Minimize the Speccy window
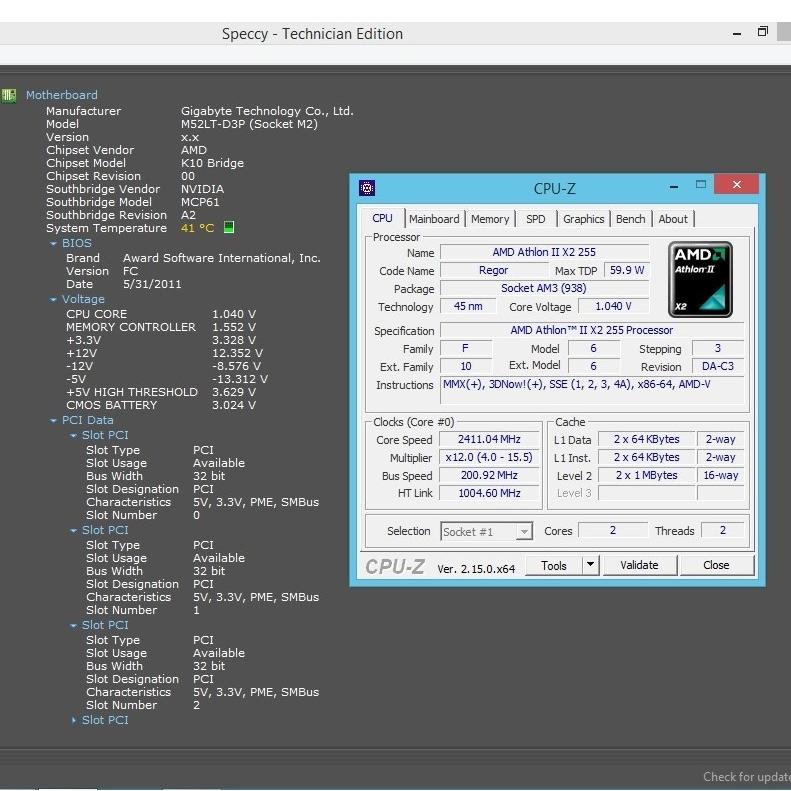This screenshot has width=791, height=791. click(x=737, y=34)
